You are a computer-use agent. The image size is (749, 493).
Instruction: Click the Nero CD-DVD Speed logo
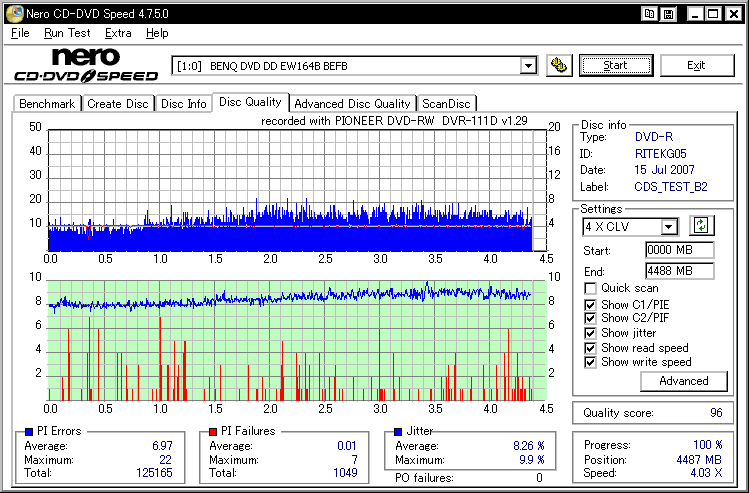tap(86, 65)
